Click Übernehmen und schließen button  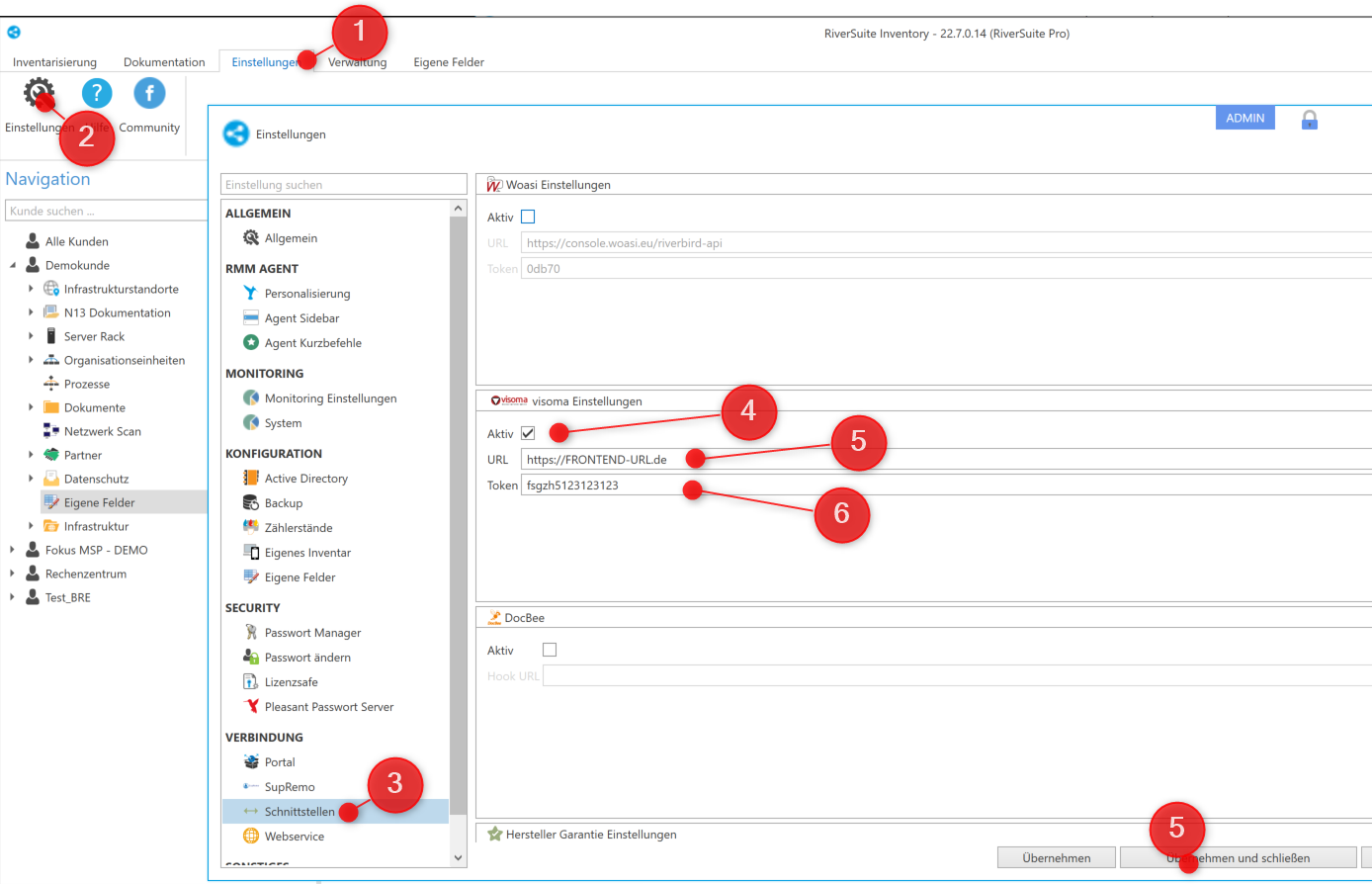click(x=1238, y=857)
